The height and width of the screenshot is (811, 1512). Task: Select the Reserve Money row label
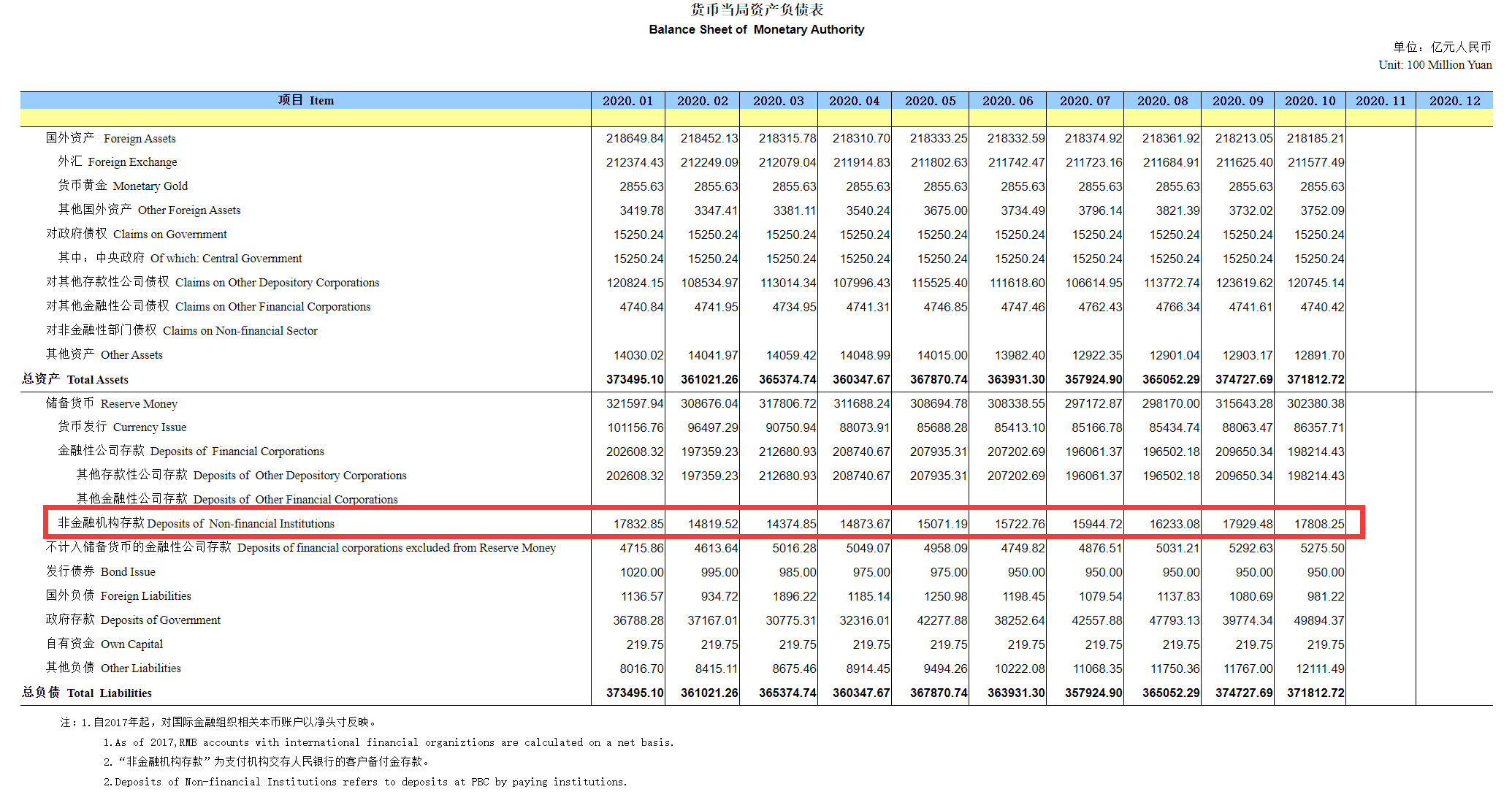[112, 403]
